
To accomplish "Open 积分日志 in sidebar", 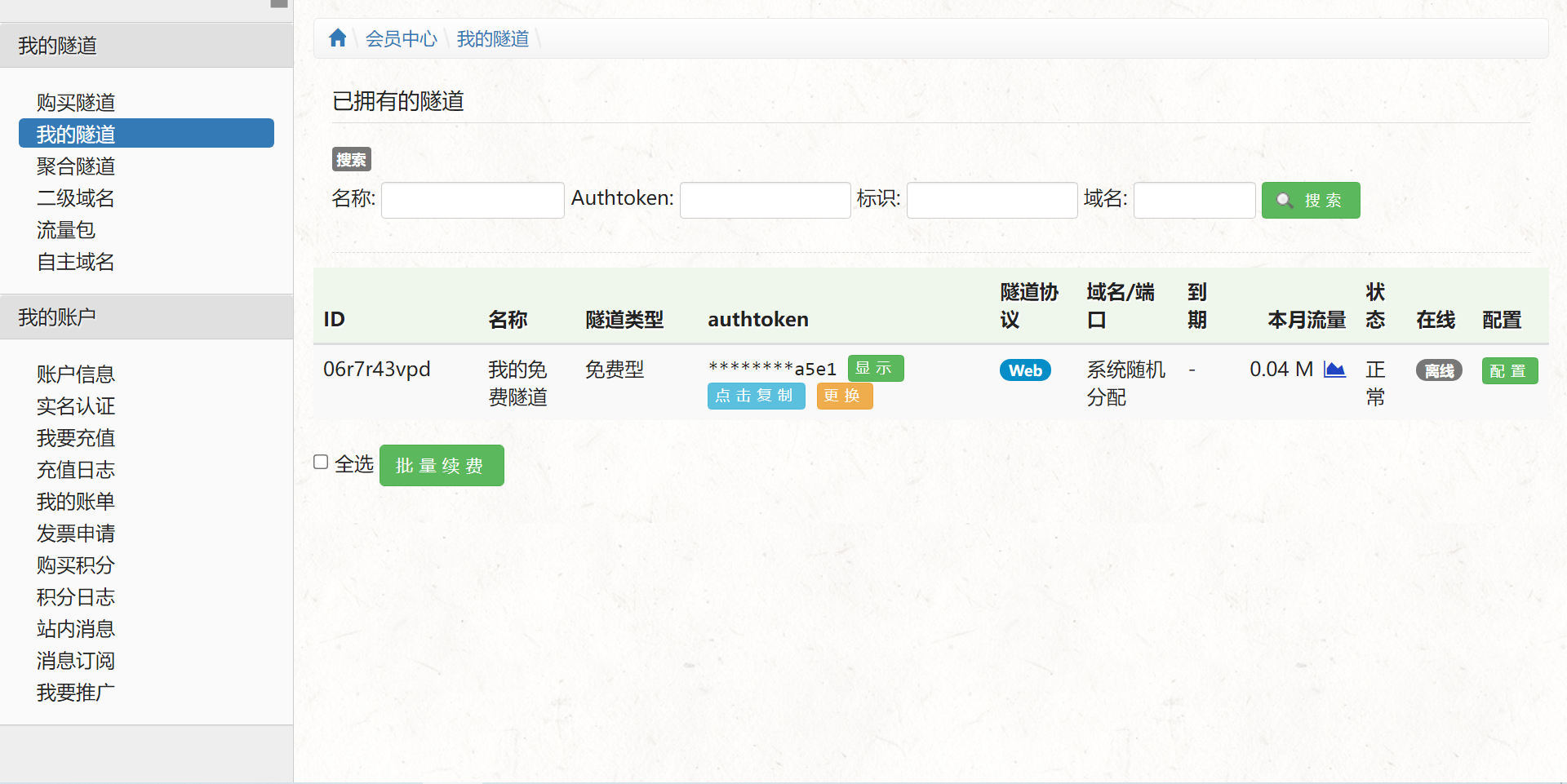I will 76,596.
